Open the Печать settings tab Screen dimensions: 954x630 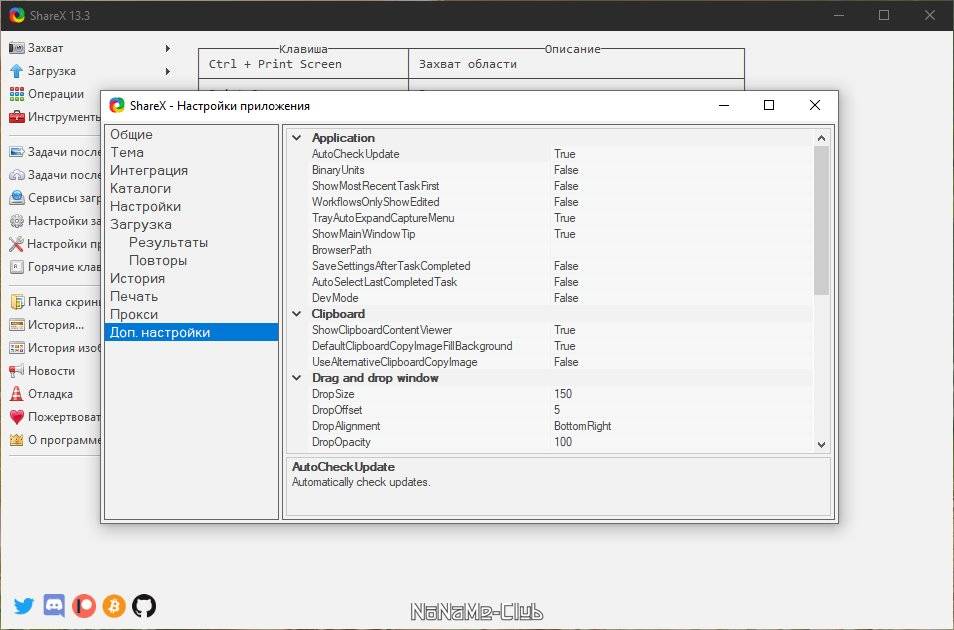tap(192, 296)
